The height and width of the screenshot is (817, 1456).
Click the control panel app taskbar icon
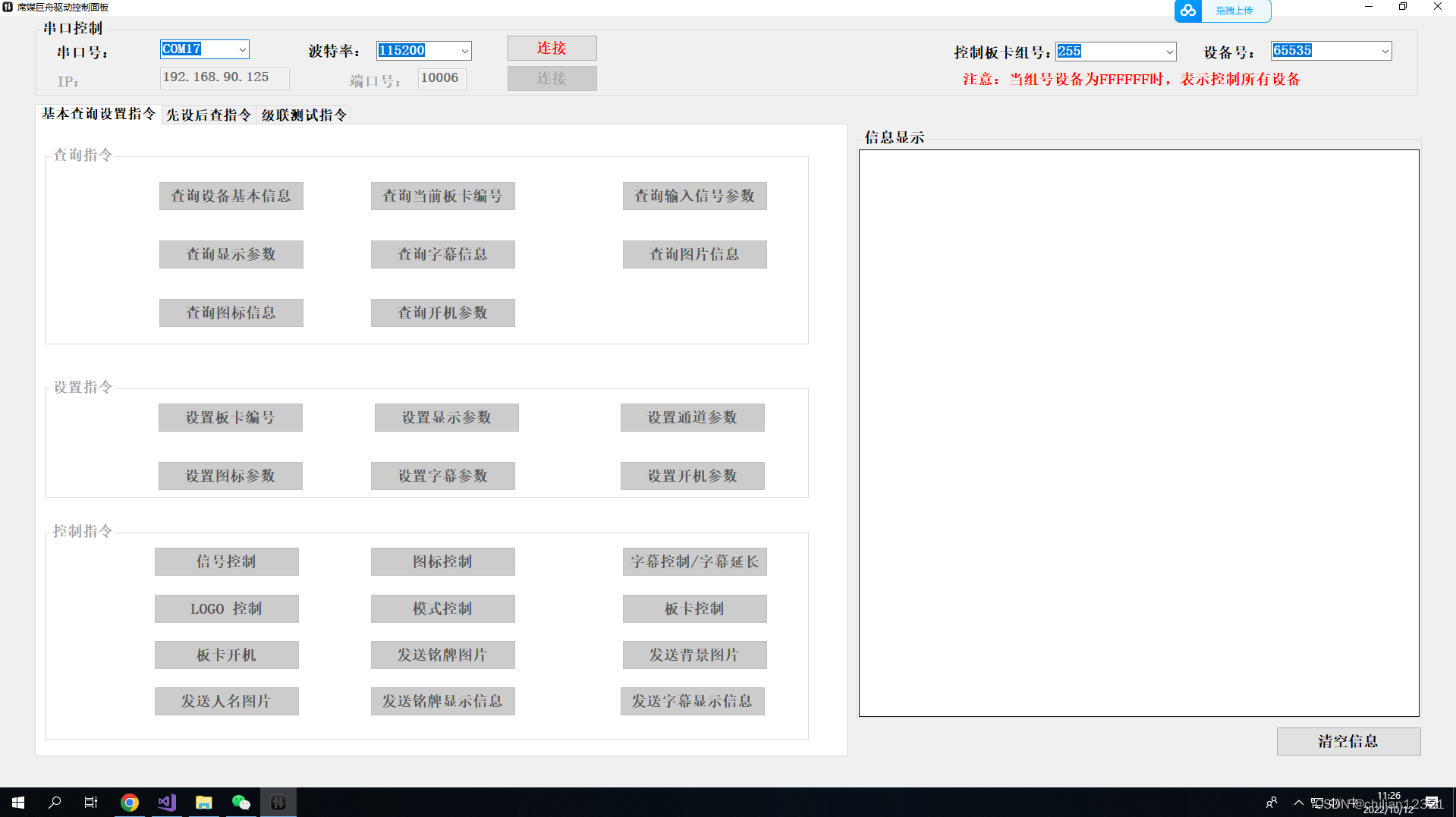[x=278, y=803]
